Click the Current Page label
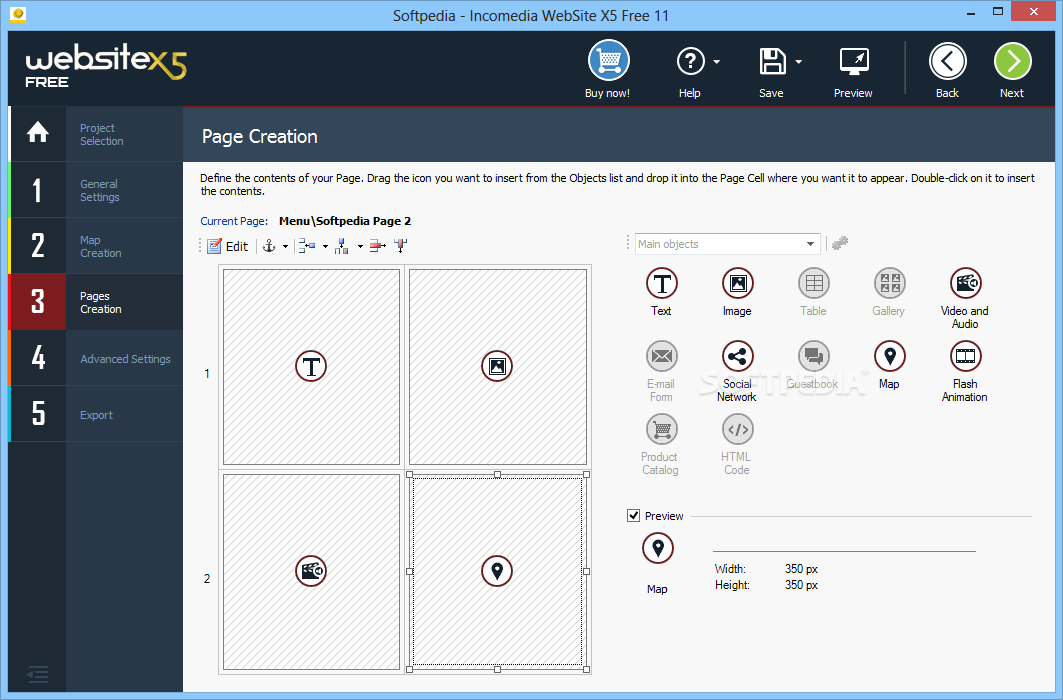Screen dimensions: 1063x700 click(x=234, y=221)
